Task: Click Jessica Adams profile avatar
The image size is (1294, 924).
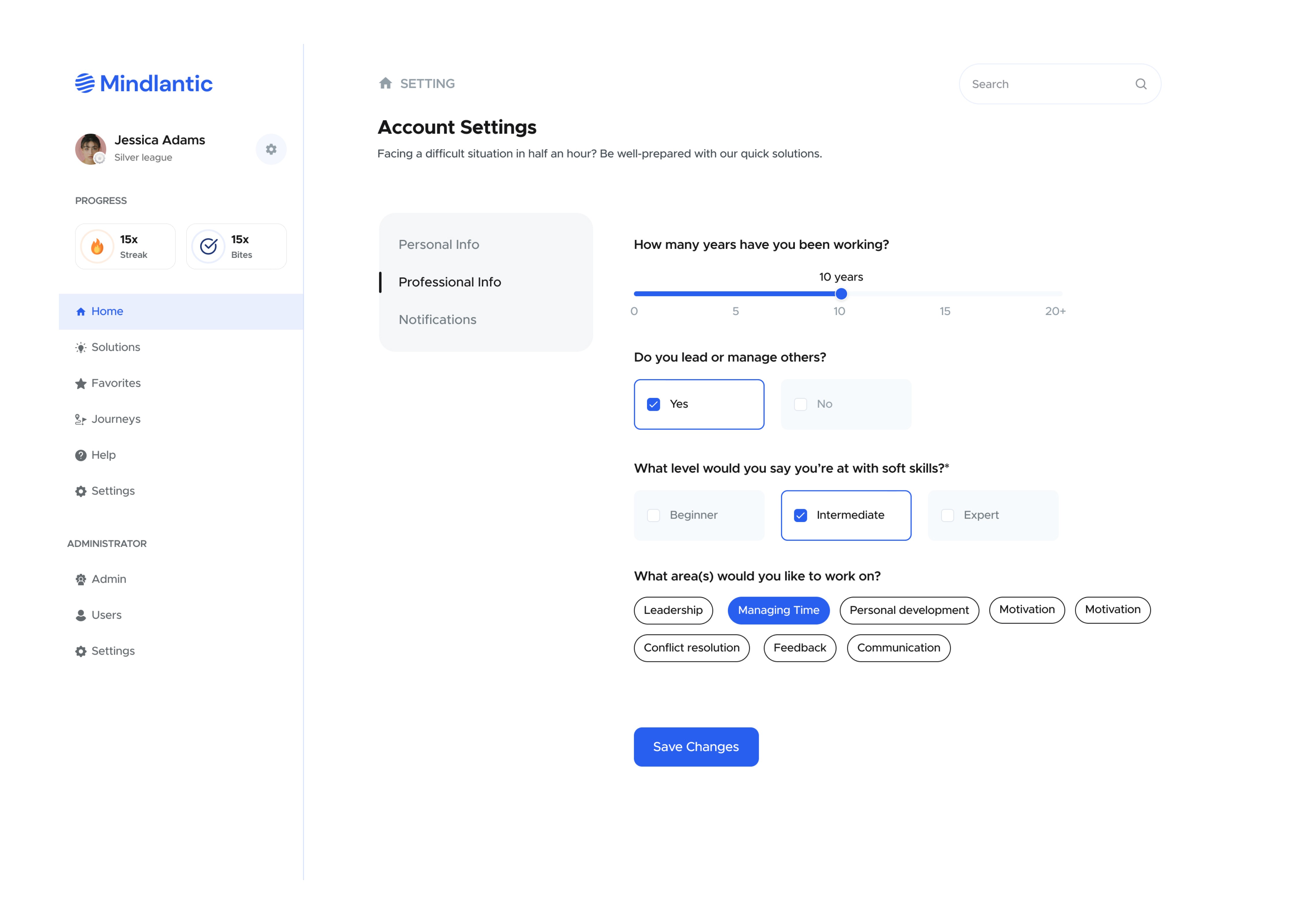Action: coord(90,149)
